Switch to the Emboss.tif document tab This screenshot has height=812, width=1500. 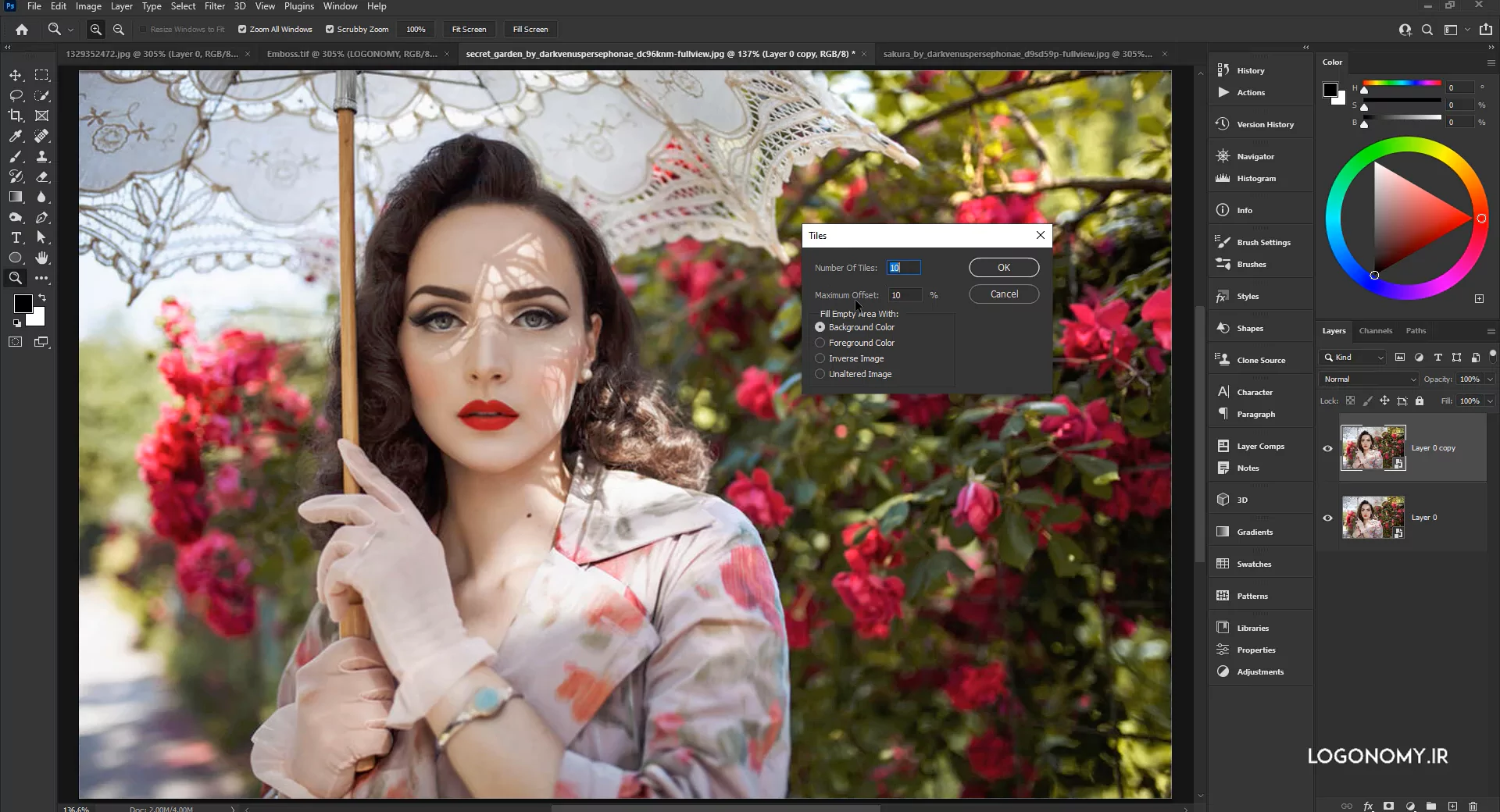click(x=352, y=54)
